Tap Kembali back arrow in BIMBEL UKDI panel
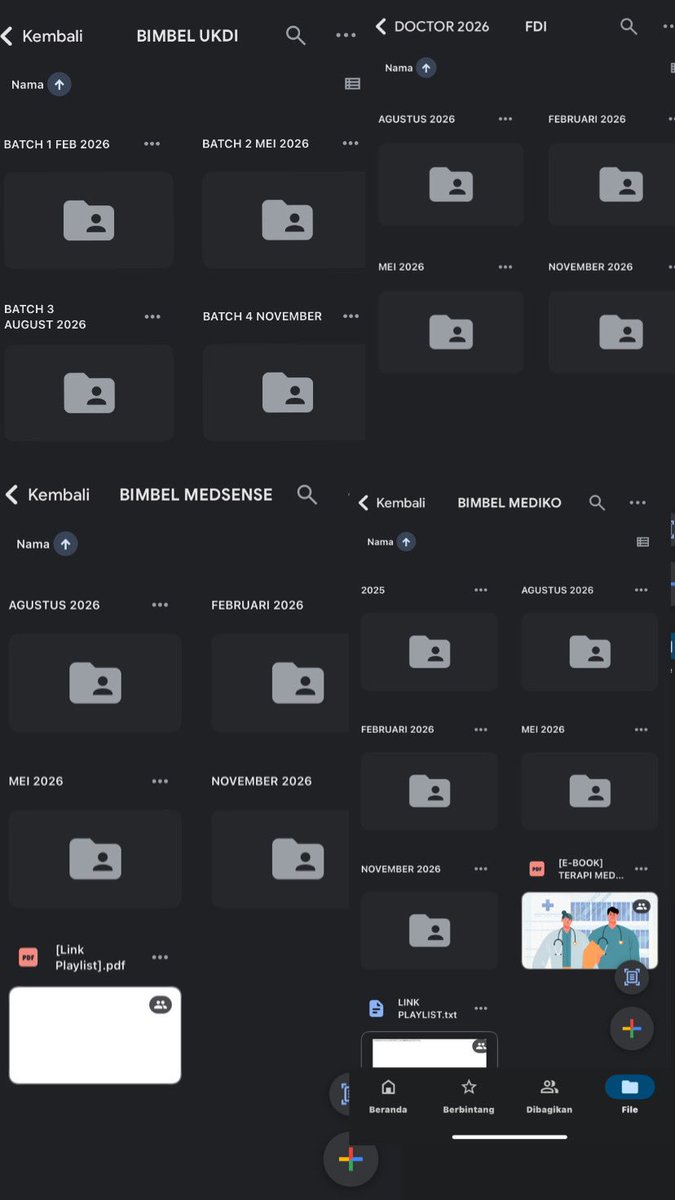 (8, 36)
